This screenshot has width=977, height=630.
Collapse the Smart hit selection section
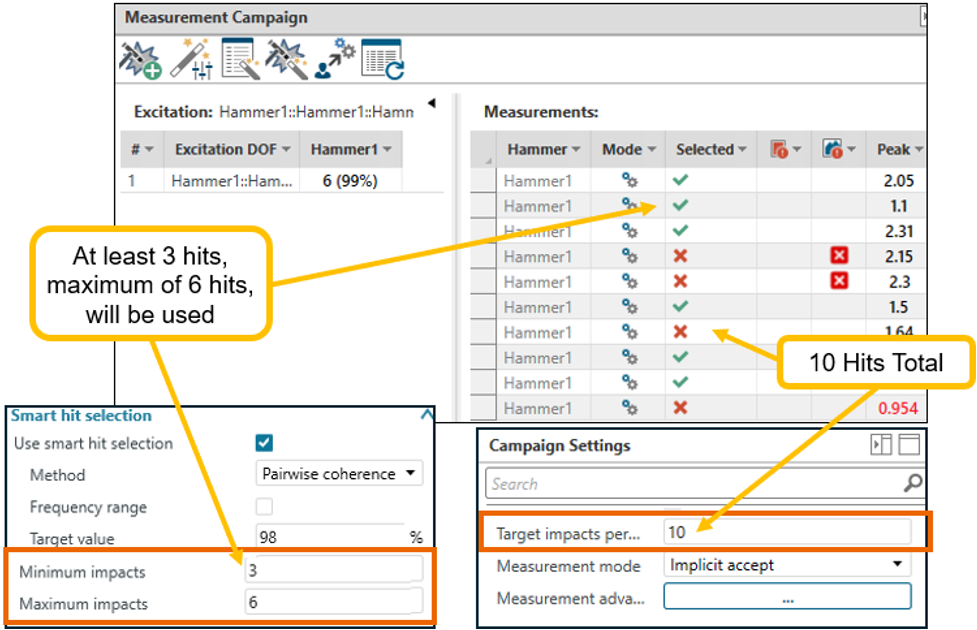pos(426,415)
